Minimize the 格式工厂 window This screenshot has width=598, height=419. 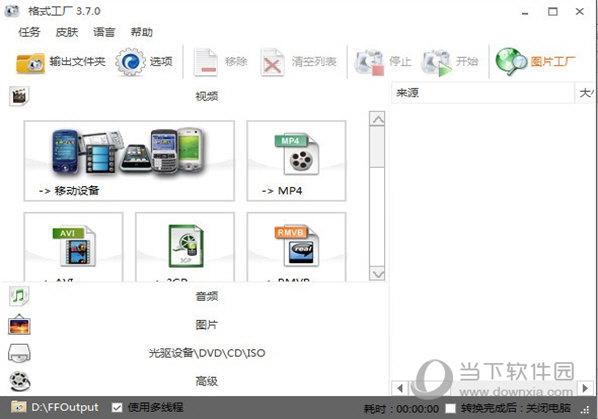point(525,12)
